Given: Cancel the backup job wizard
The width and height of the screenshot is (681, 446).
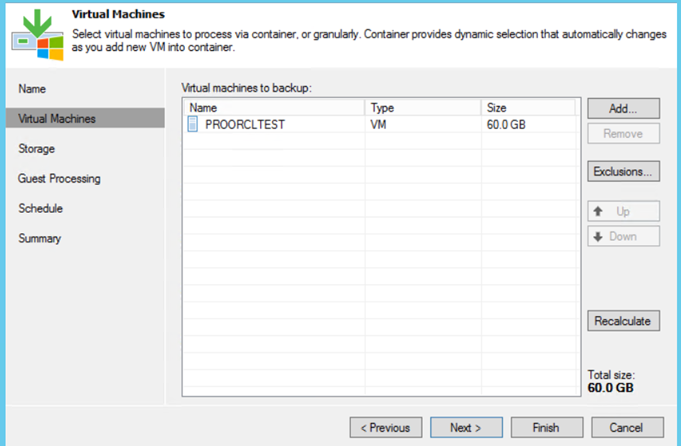Looking at the screenshot, I should point(627,427).
